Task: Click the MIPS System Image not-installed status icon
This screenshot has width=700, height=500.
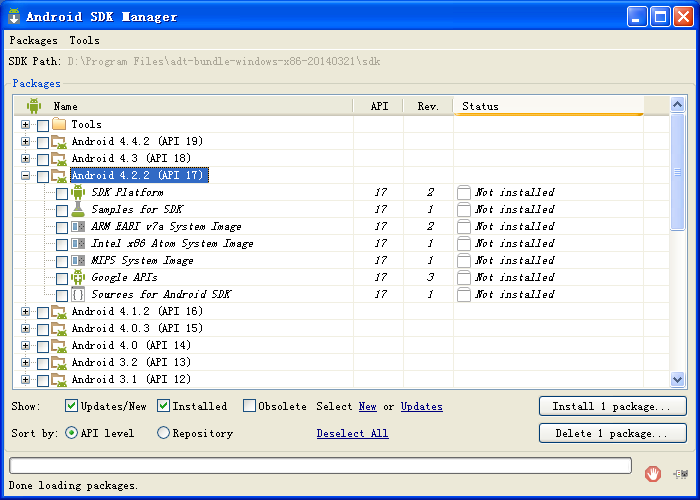Action: coord(463,260)
